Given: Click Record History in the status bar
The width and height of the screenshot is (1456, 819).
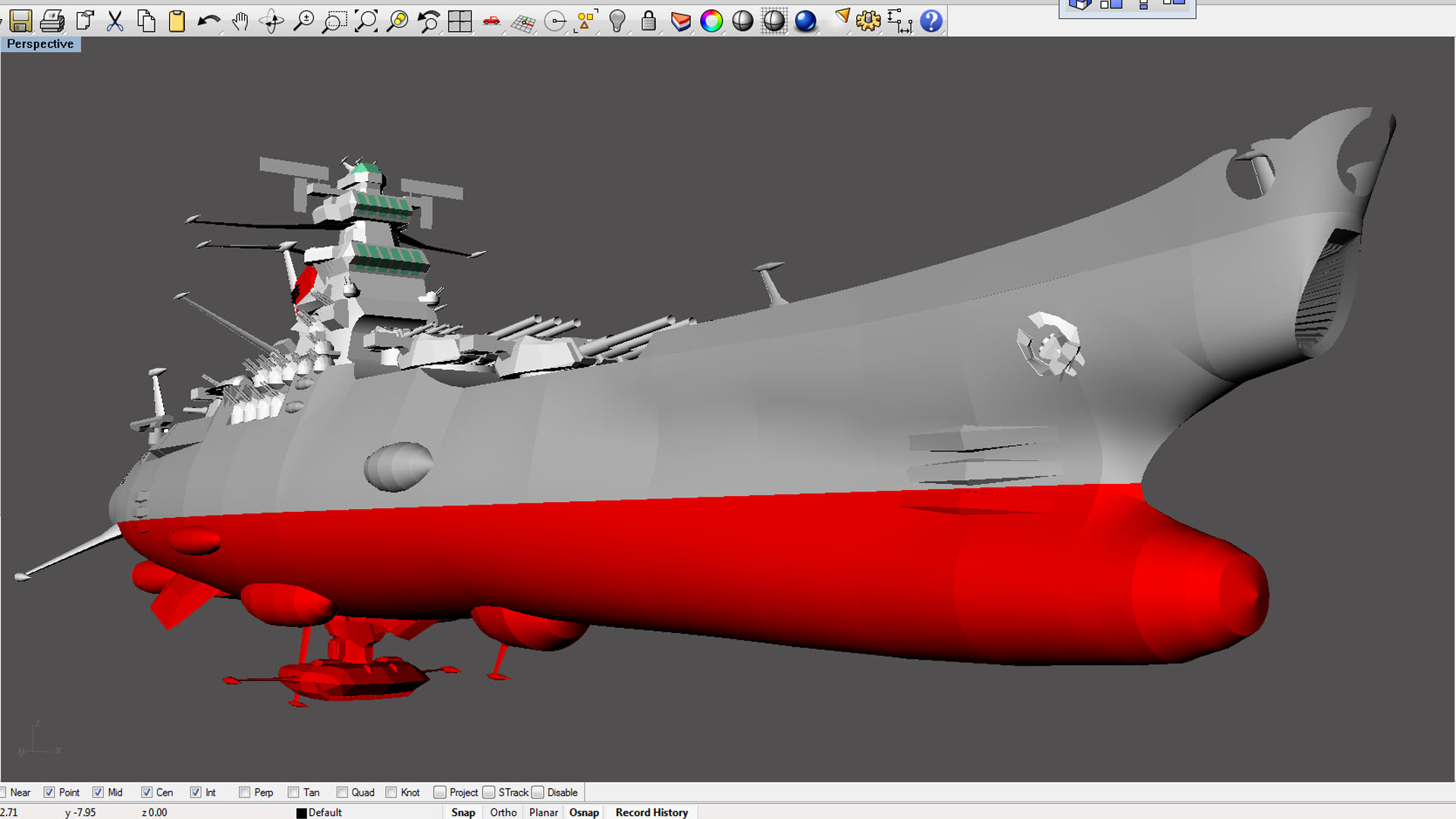Looking at the screenshot, I should (x=652, y=812).
